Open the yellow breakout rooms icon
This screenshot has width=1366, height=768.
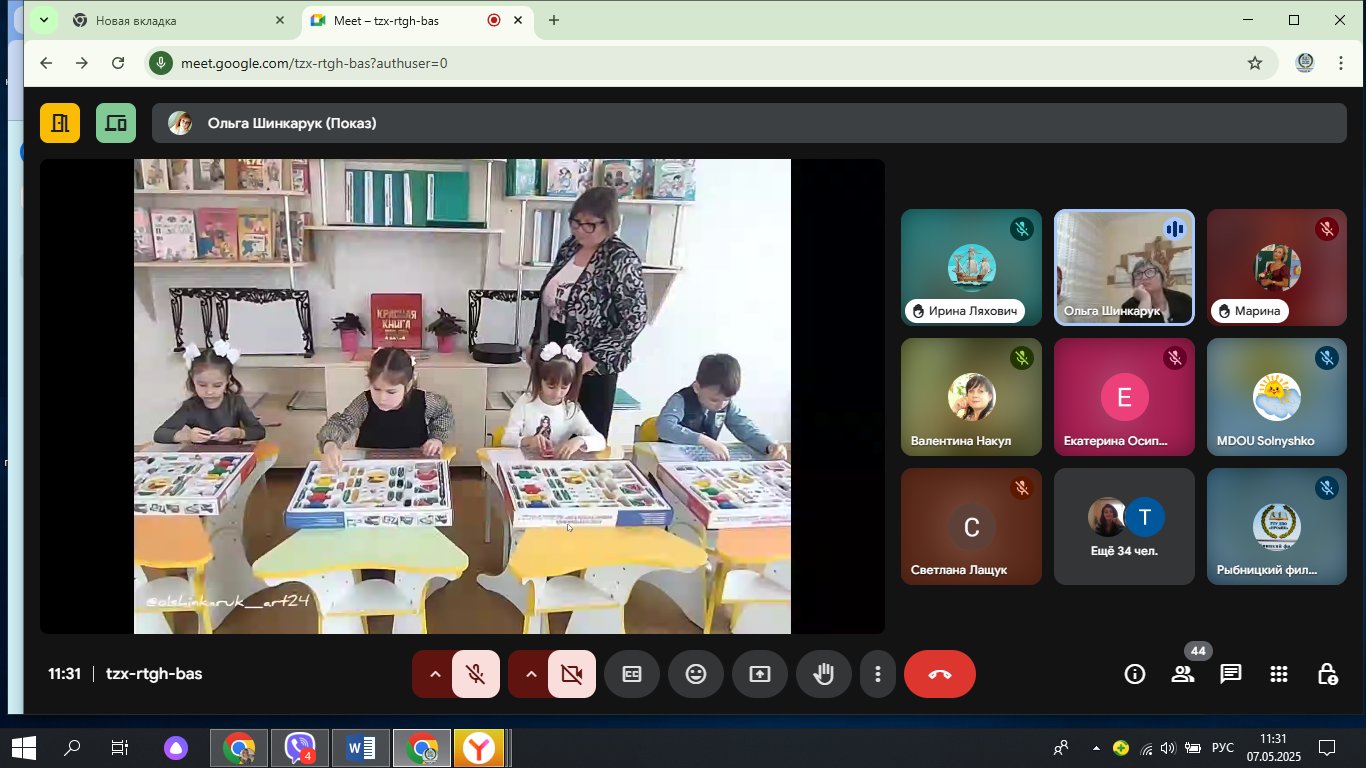[60, 123]
